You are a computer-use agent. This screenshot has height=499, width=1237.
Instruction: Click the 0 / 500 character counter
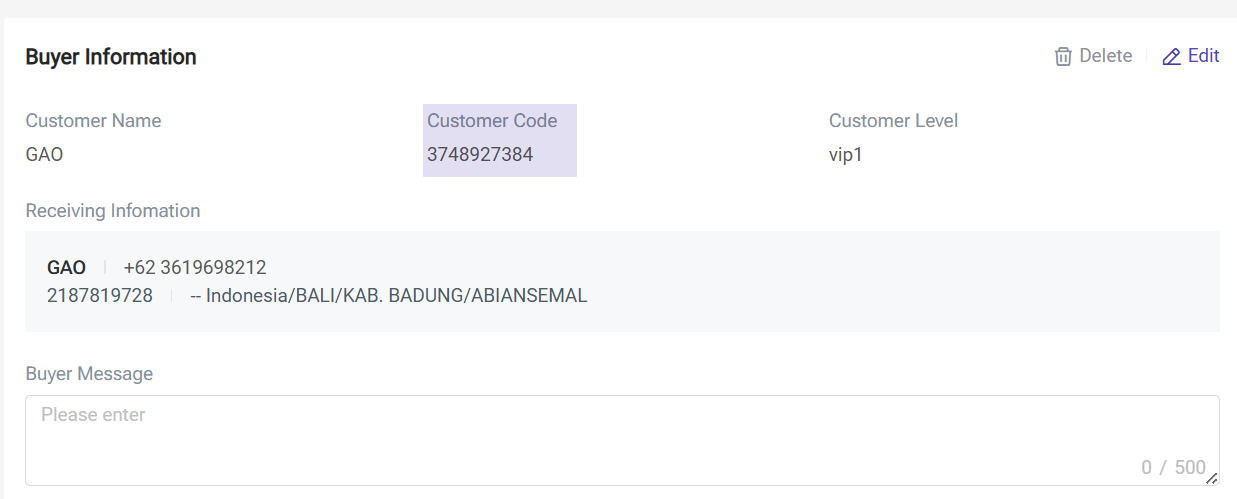(x=1173, y=467)
